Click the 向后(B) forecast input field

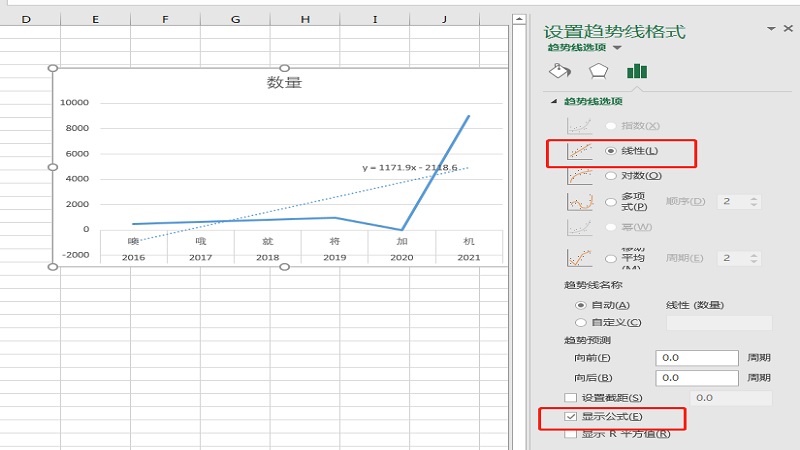point(696,378)
